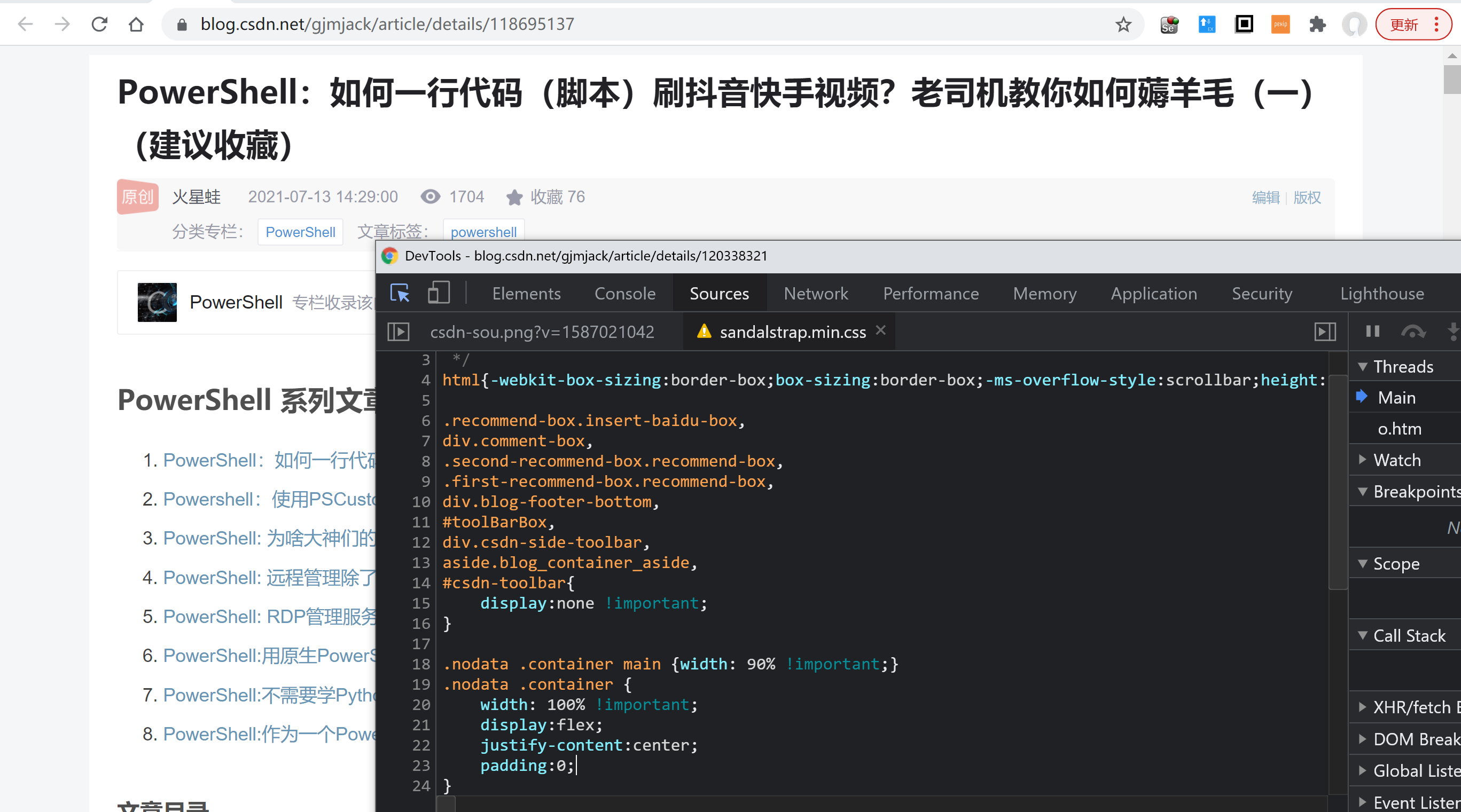Step into the next function call

click(1453, 331)
